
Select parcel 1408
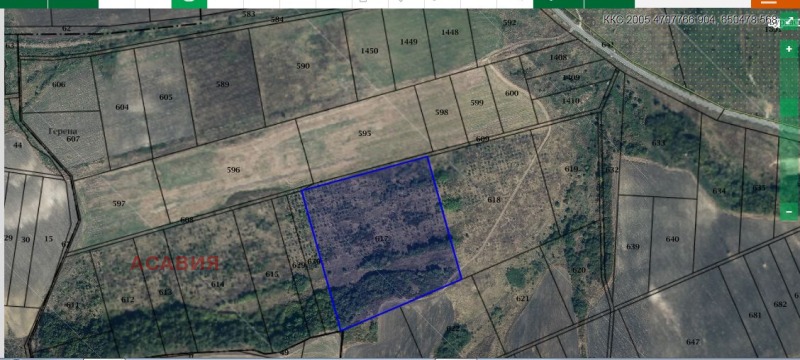pos(558,57)
